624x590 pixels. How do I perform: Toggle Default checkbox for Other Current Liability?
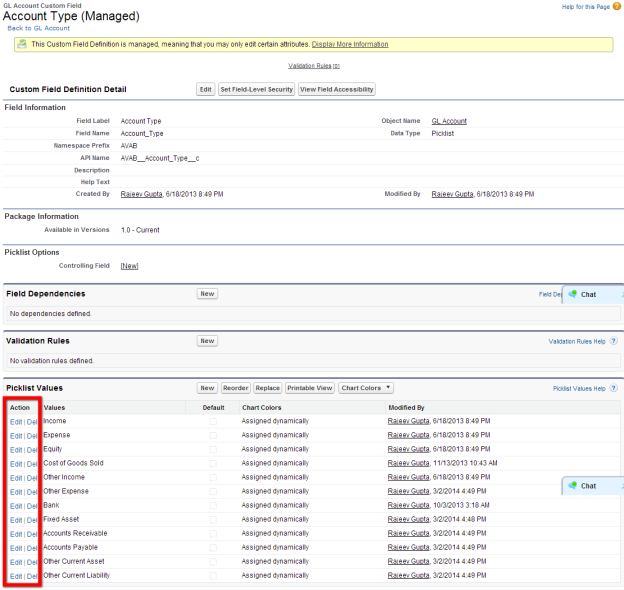tap(212, 576)
